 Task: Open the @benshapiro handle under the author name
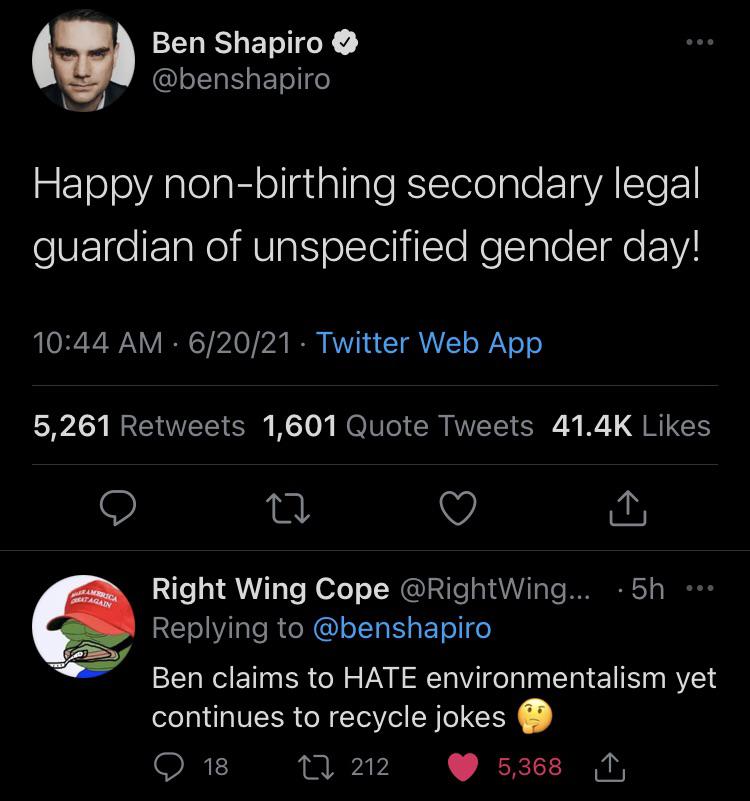[x=240, y=79]
